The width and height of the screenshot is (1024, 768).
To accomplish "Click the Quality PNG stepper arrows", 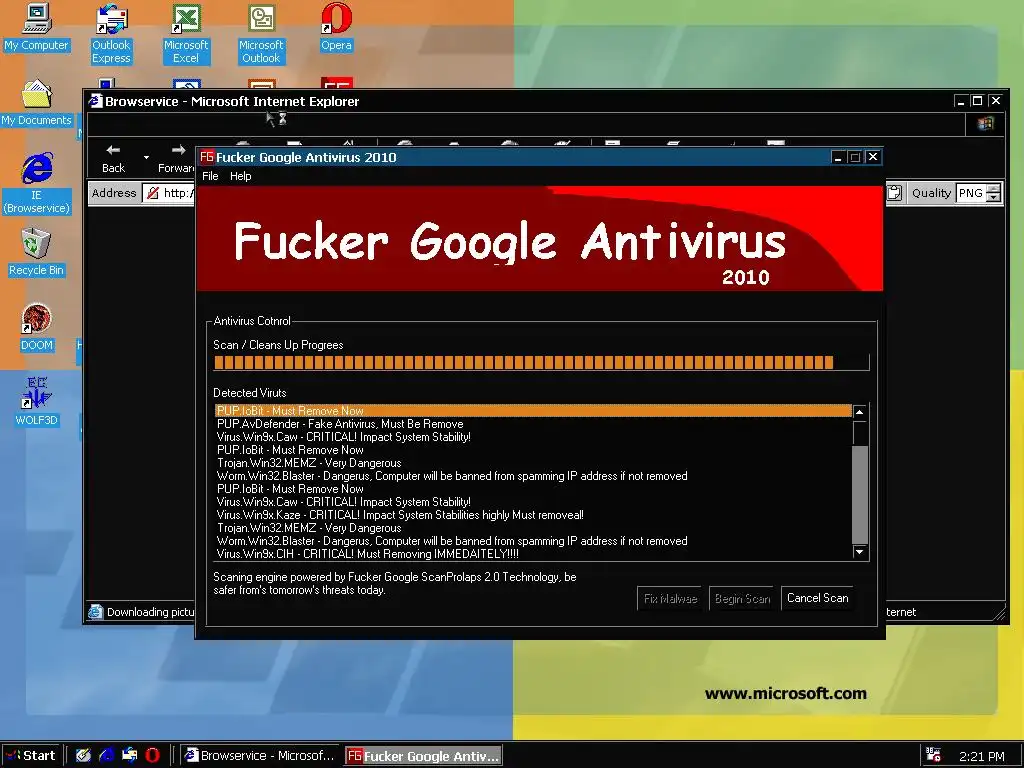I will point(993,193).
